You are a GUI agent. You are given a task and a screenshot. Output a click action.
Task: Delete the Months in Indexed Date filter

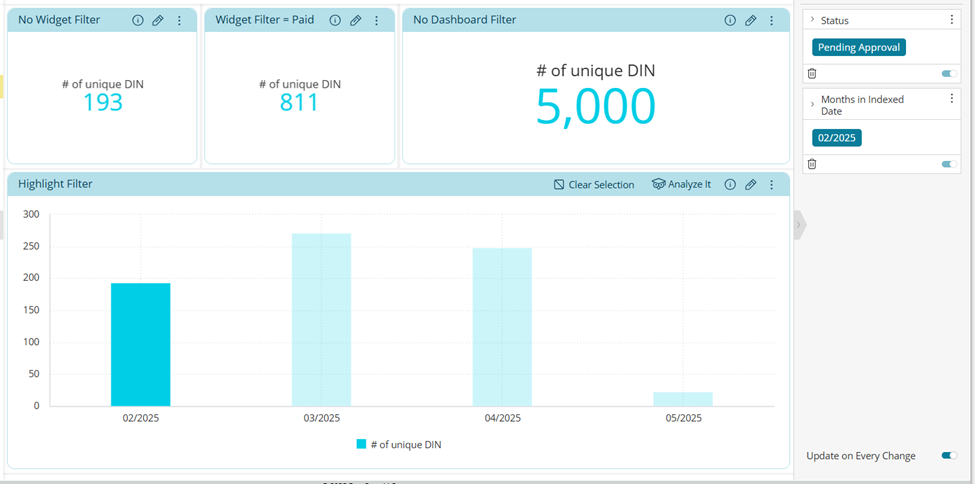pyautogui.click(x=811, y=164)
